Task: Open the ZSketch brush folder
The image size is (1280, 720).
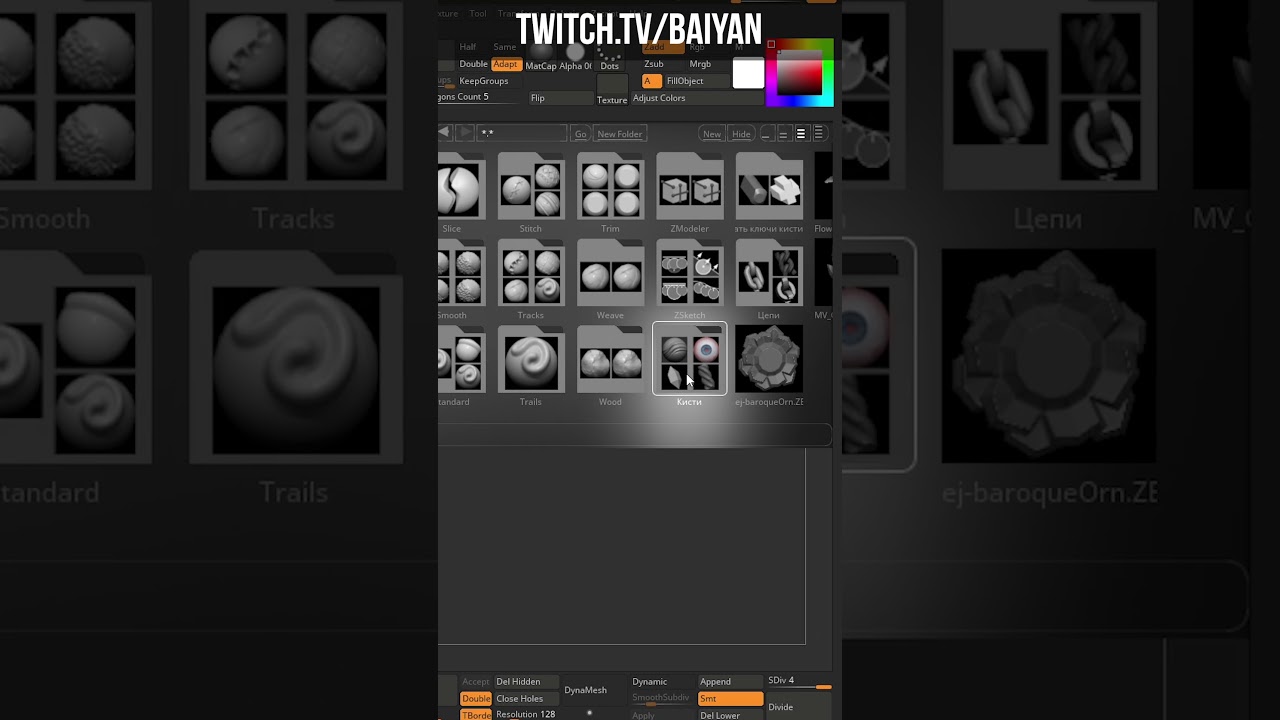Action: [690, 274]
